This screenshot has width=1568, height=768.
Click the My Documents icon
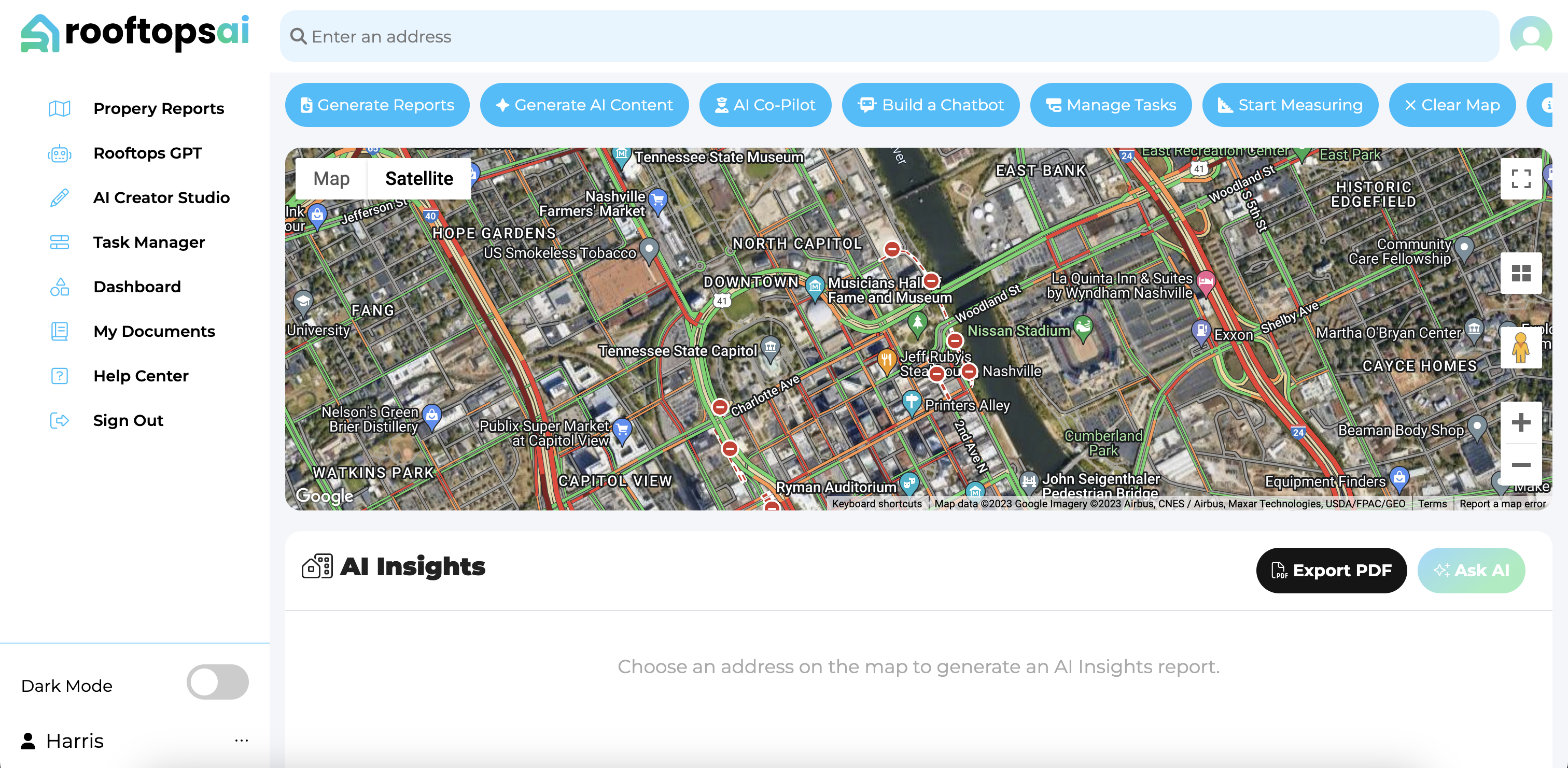[59, 332]
